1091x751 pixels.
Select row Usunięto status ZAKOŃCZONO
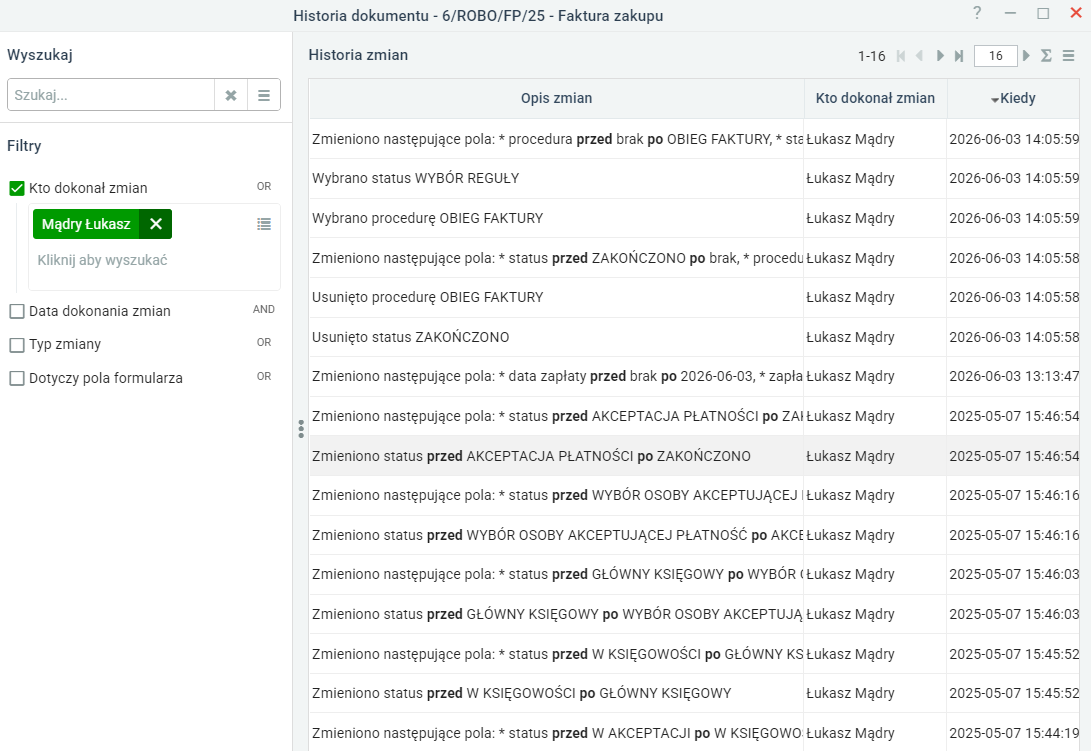click(694, 337)
